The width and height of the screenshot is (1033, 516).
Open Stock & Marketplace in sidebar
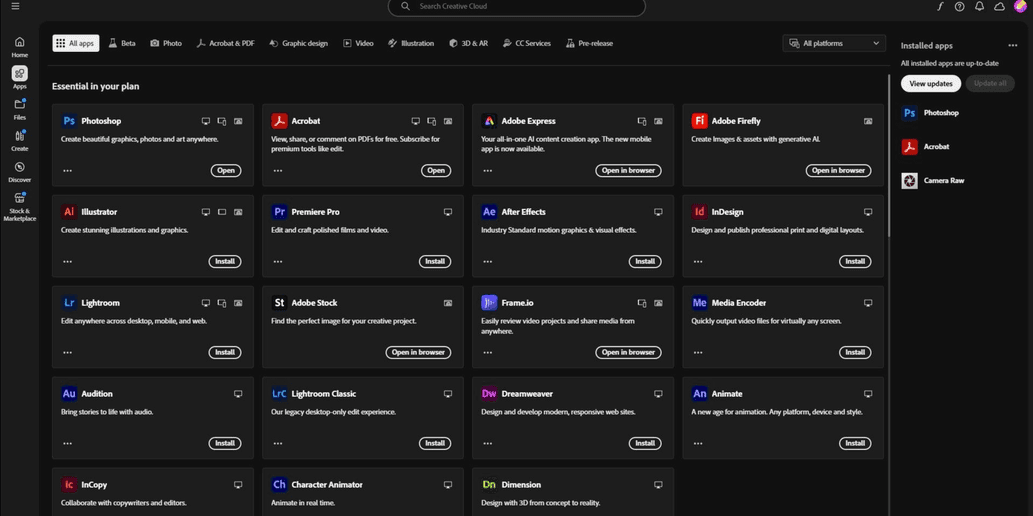point(19,204)
